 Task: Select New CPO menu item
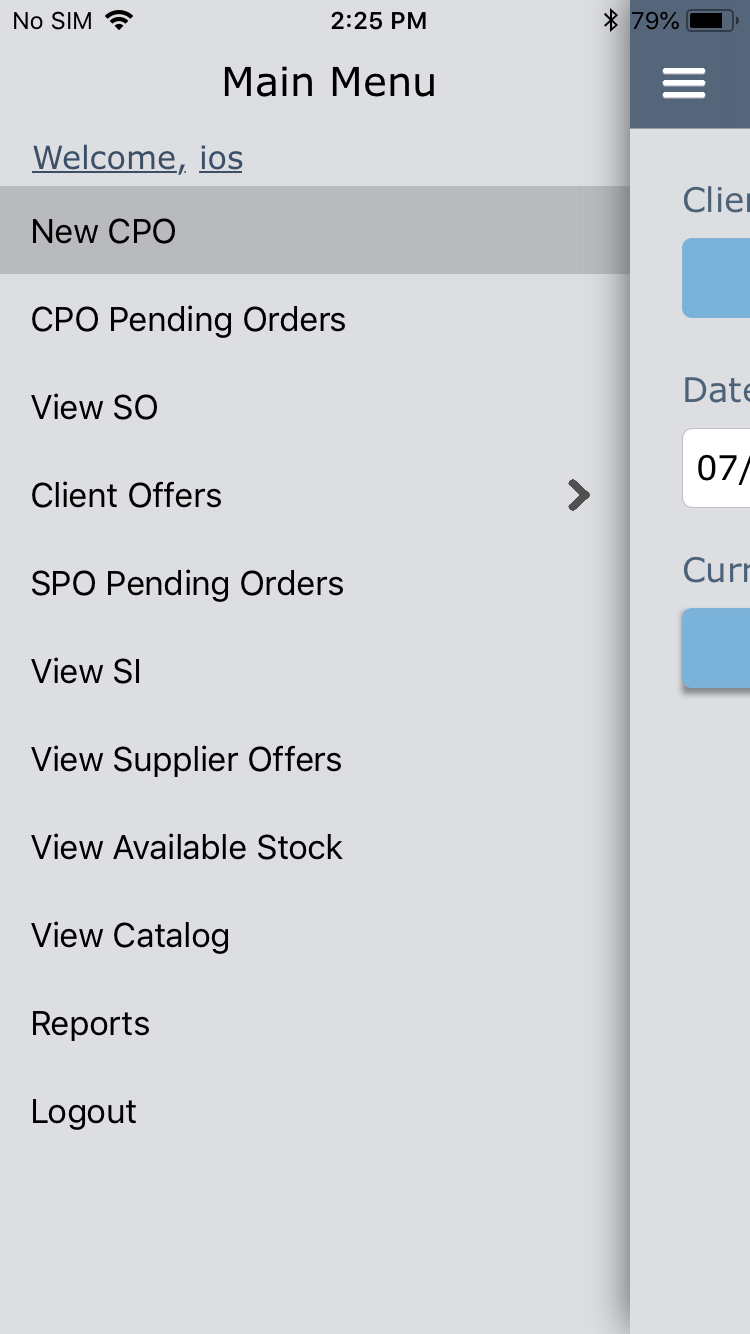click(104, 231)
